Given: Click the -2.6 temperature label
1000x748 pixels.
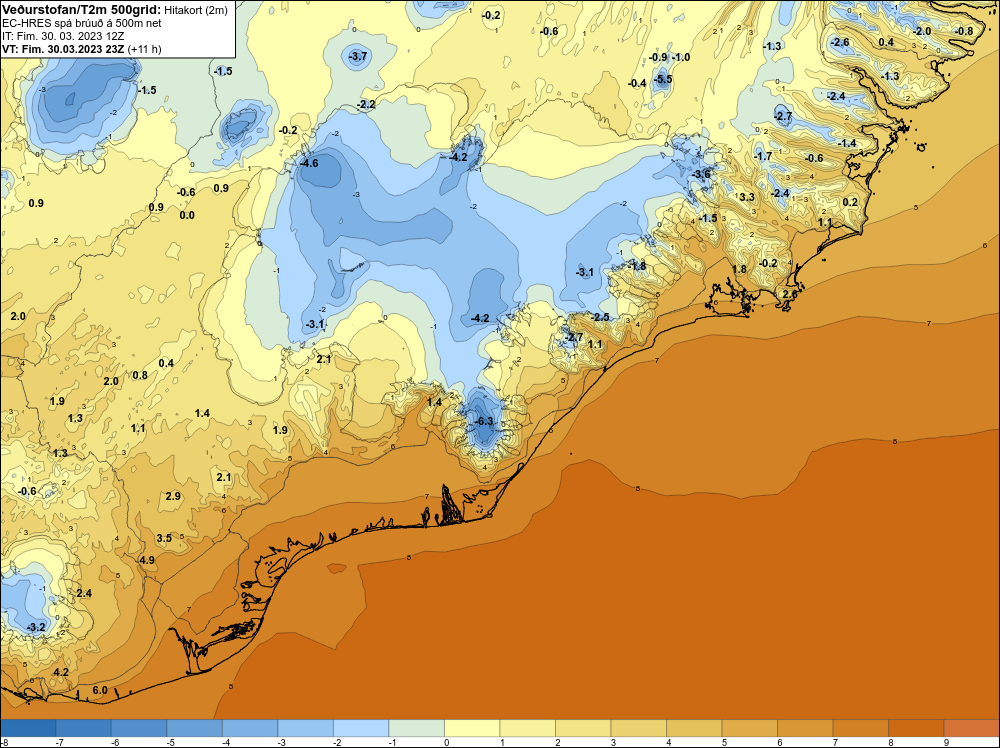Looking at the screenshot, I should 839,42.
